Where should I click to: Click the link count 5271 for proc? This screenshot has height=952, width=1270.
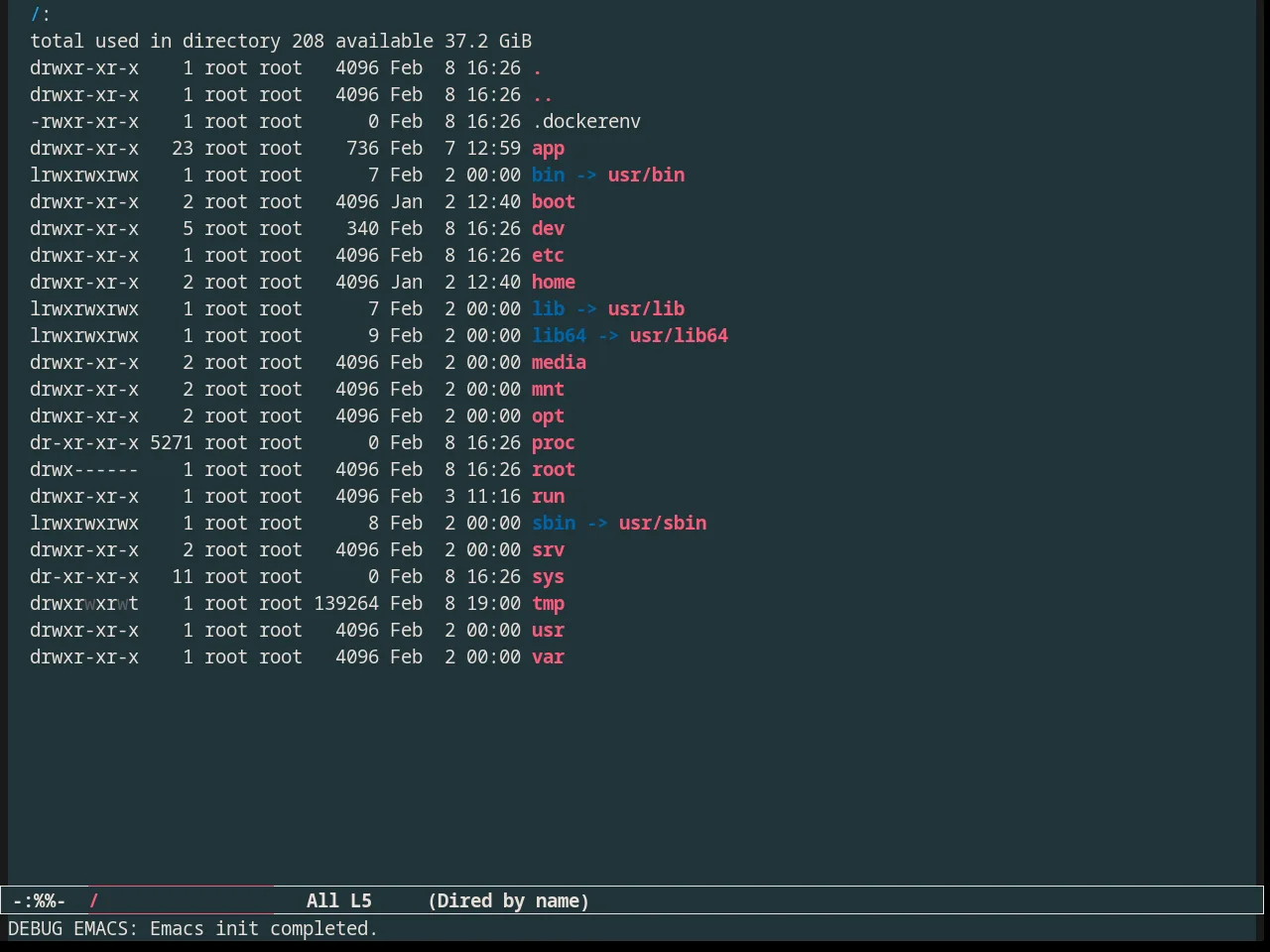click(172, 443)
